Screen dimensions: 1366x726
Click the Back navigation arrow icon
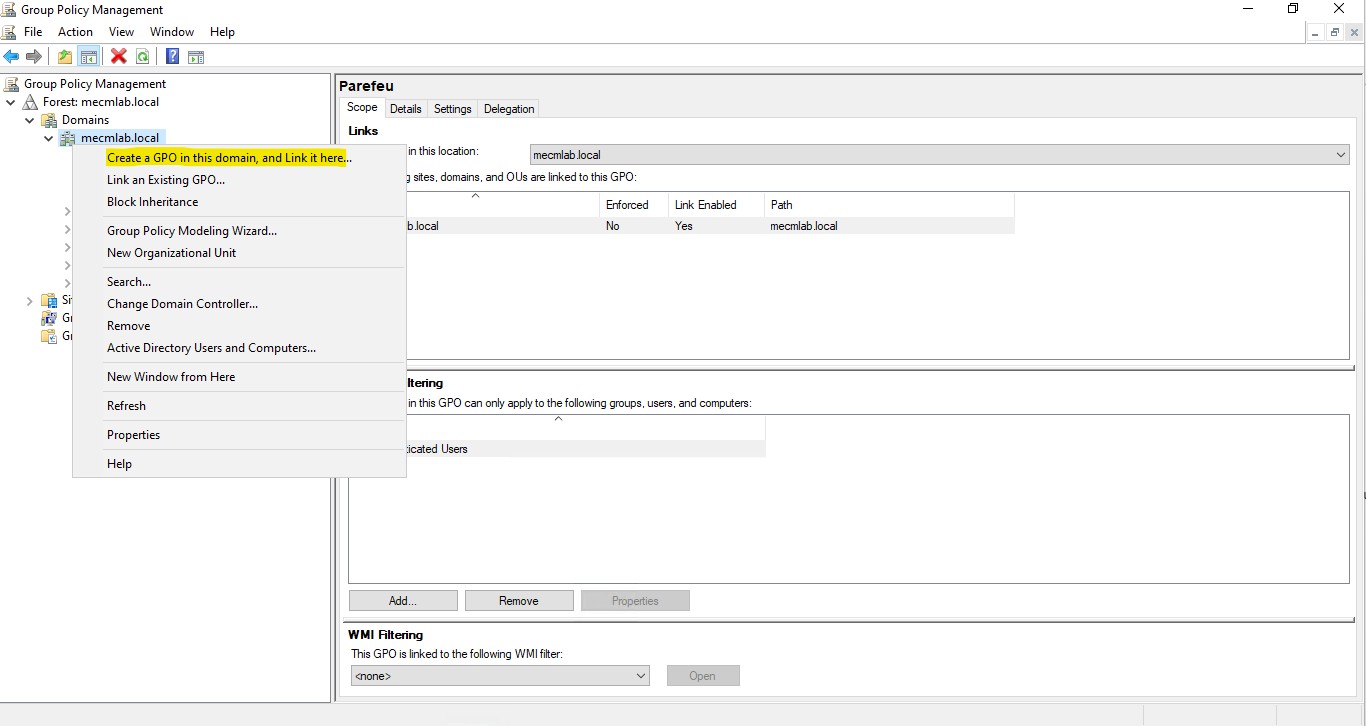click(x=11, y=56)
